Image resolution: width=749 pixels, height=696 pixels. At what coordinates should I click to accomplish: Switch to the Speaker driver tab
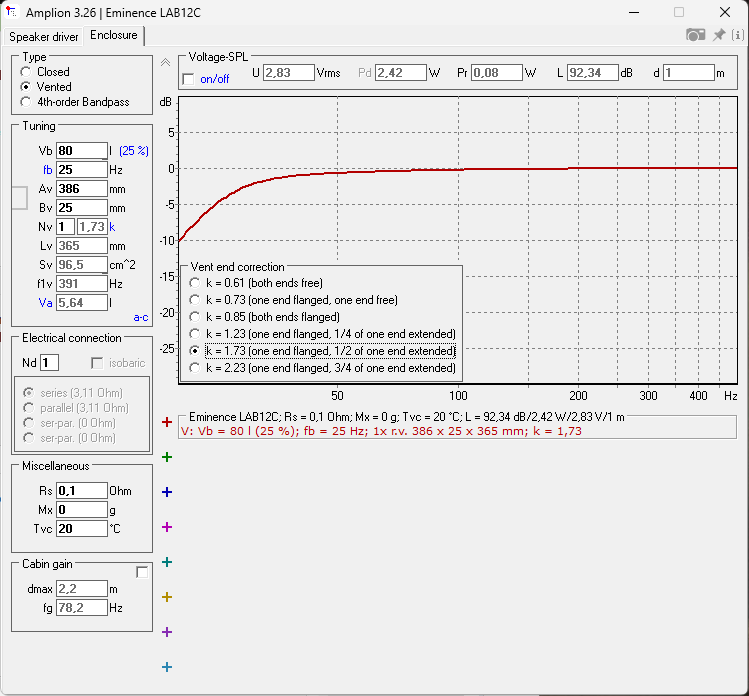[x=43, y=37]
